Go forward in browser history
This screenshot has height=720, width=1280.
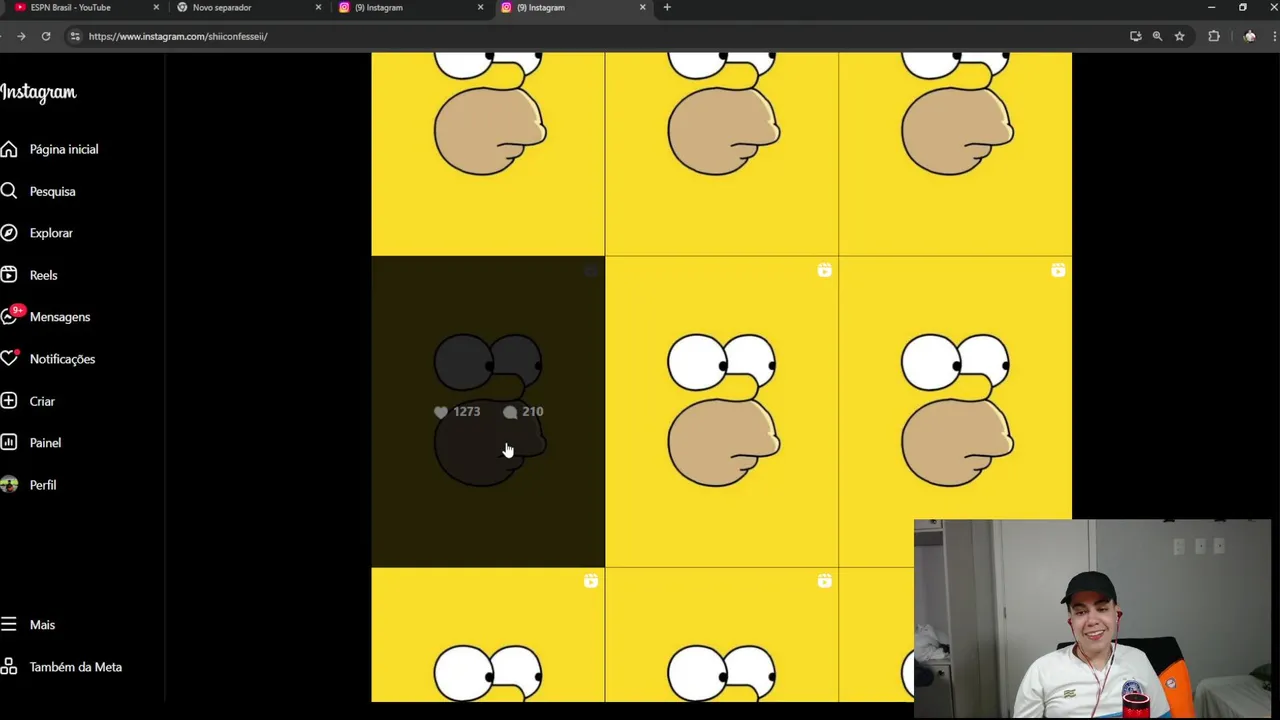click(21, 36)
